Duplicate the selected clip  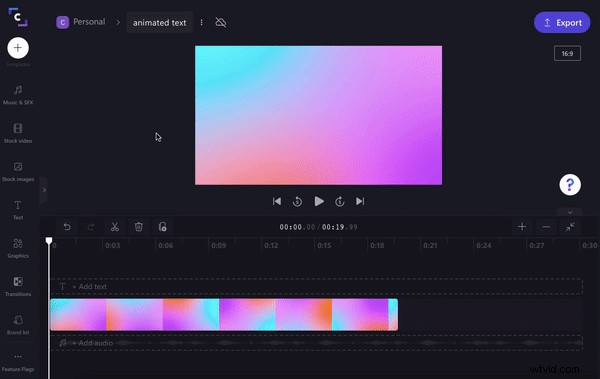[x=163, y=227]
